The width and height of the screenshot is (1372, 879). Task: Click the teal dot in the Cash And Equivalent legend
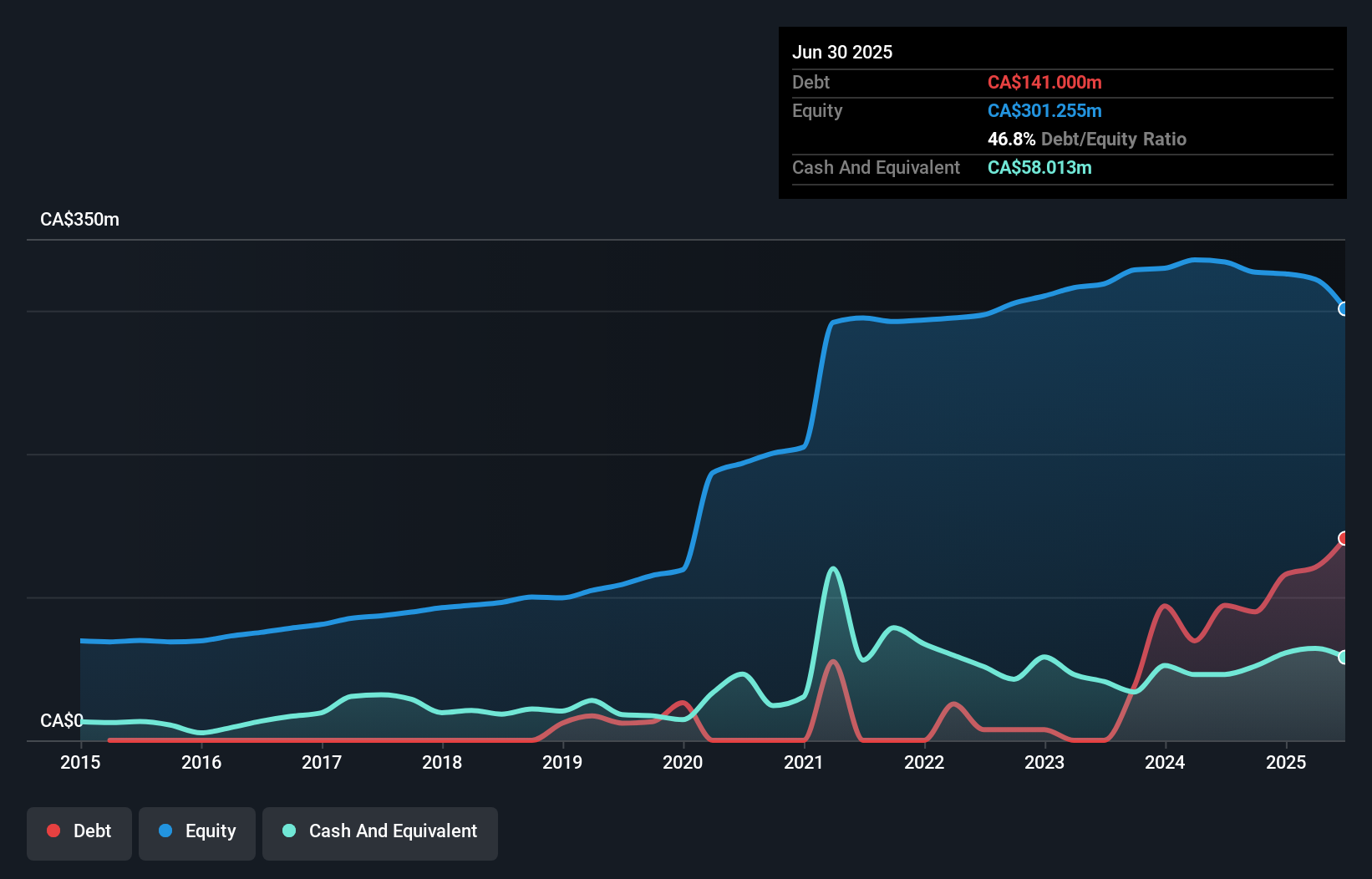287,831
